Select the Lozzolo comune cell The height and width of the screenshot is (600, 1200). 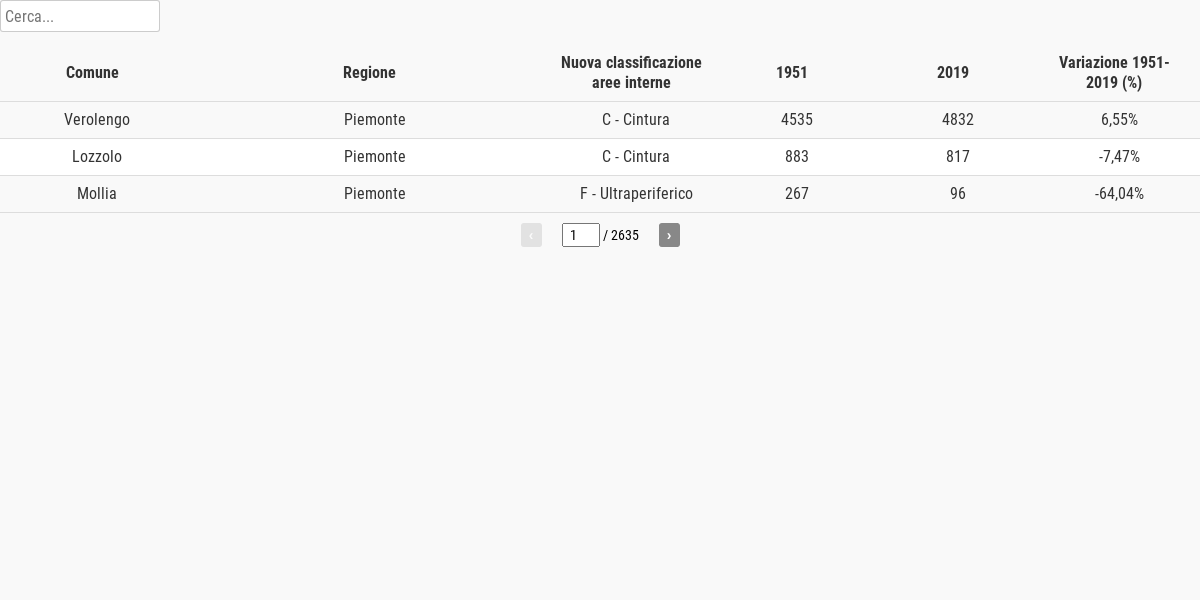pyautogui.click(x=97, y=157)
